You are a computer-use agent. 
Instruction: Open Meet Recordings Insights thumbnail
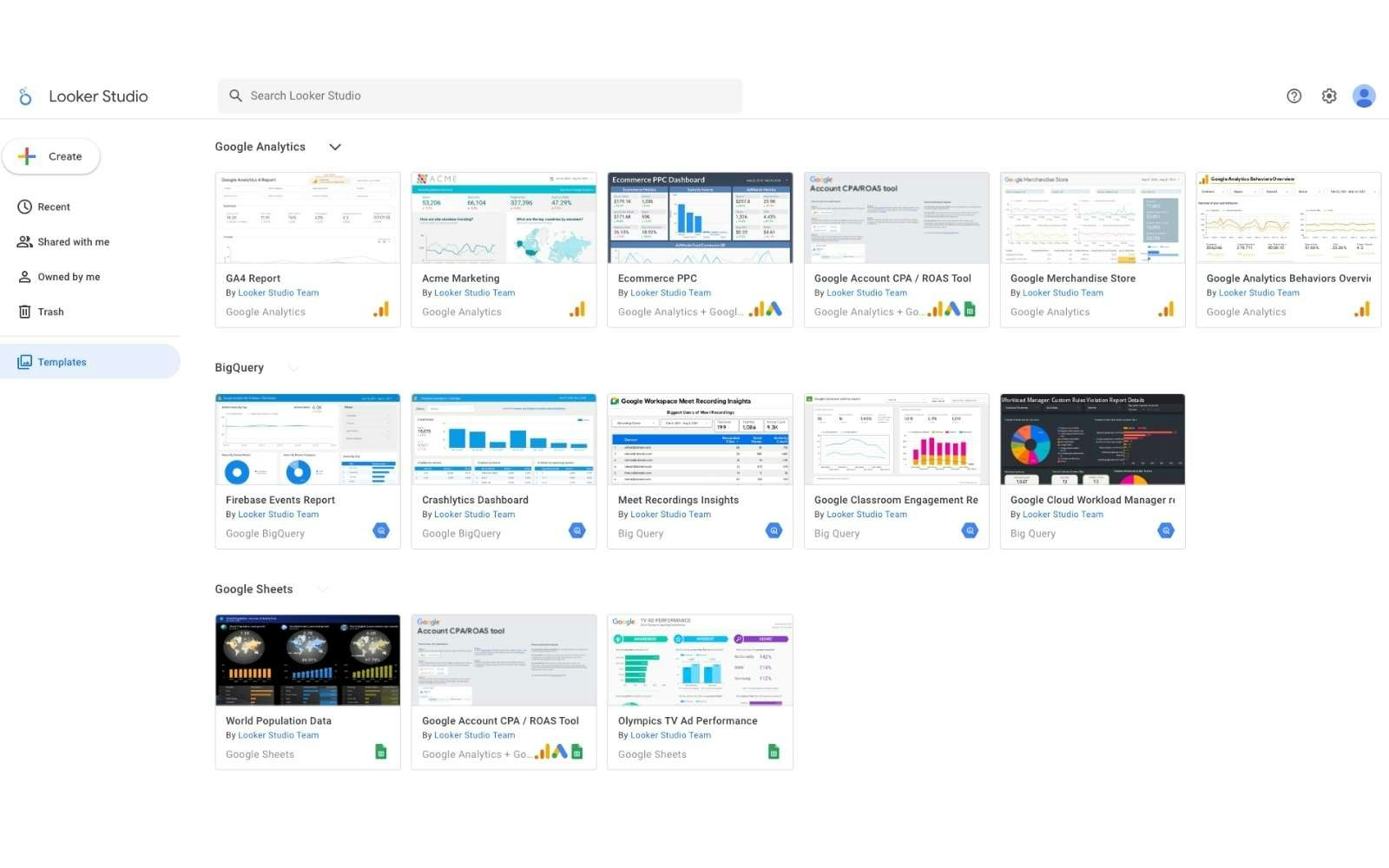click(x=700, y=439)
